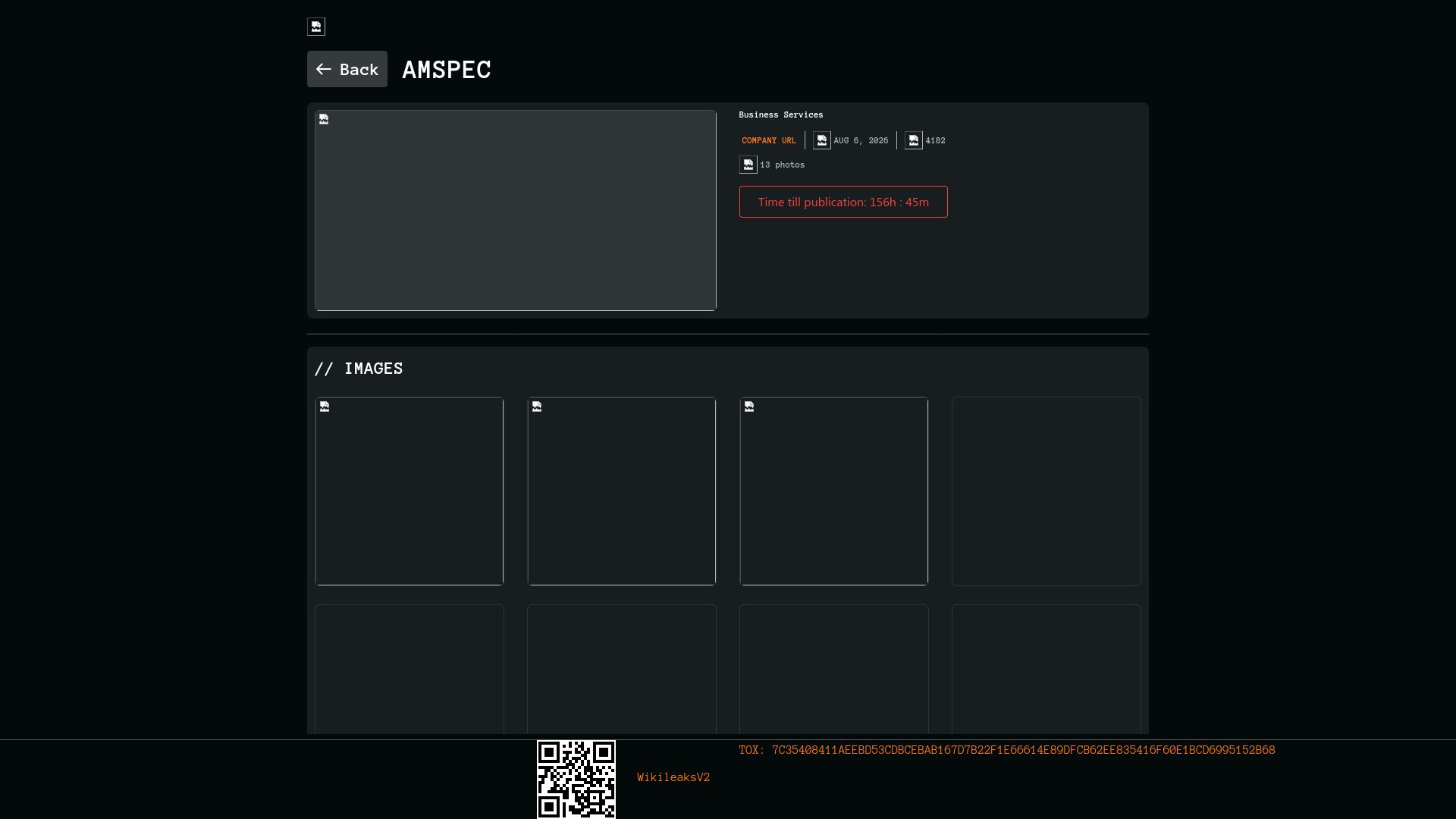The image size is (1456, 819).
Task: Open the second thumbnail in the second images row
Action: 622,669
